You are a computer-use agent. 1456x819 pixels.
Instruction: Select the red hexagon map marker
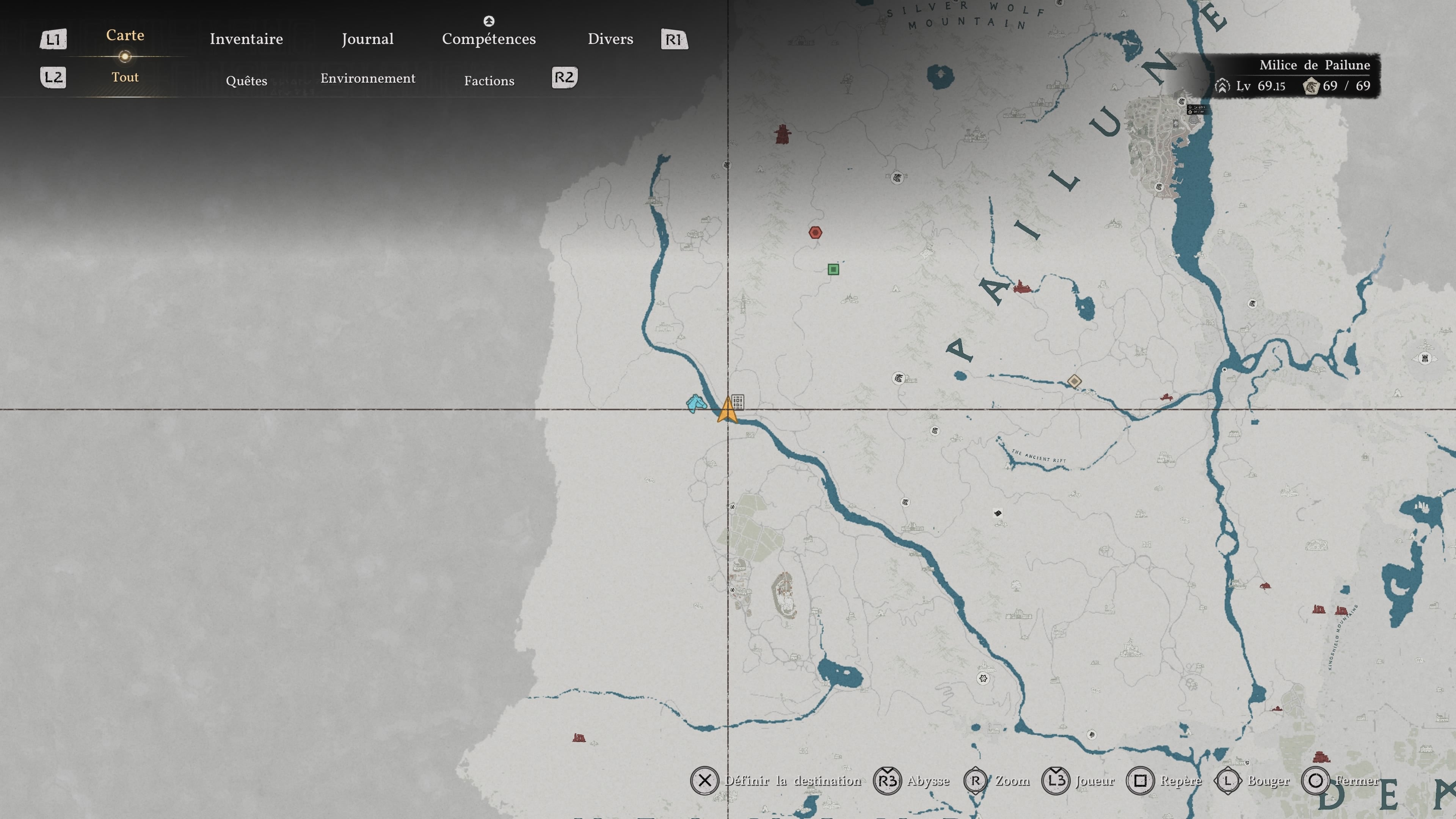[x=815, y=232]
